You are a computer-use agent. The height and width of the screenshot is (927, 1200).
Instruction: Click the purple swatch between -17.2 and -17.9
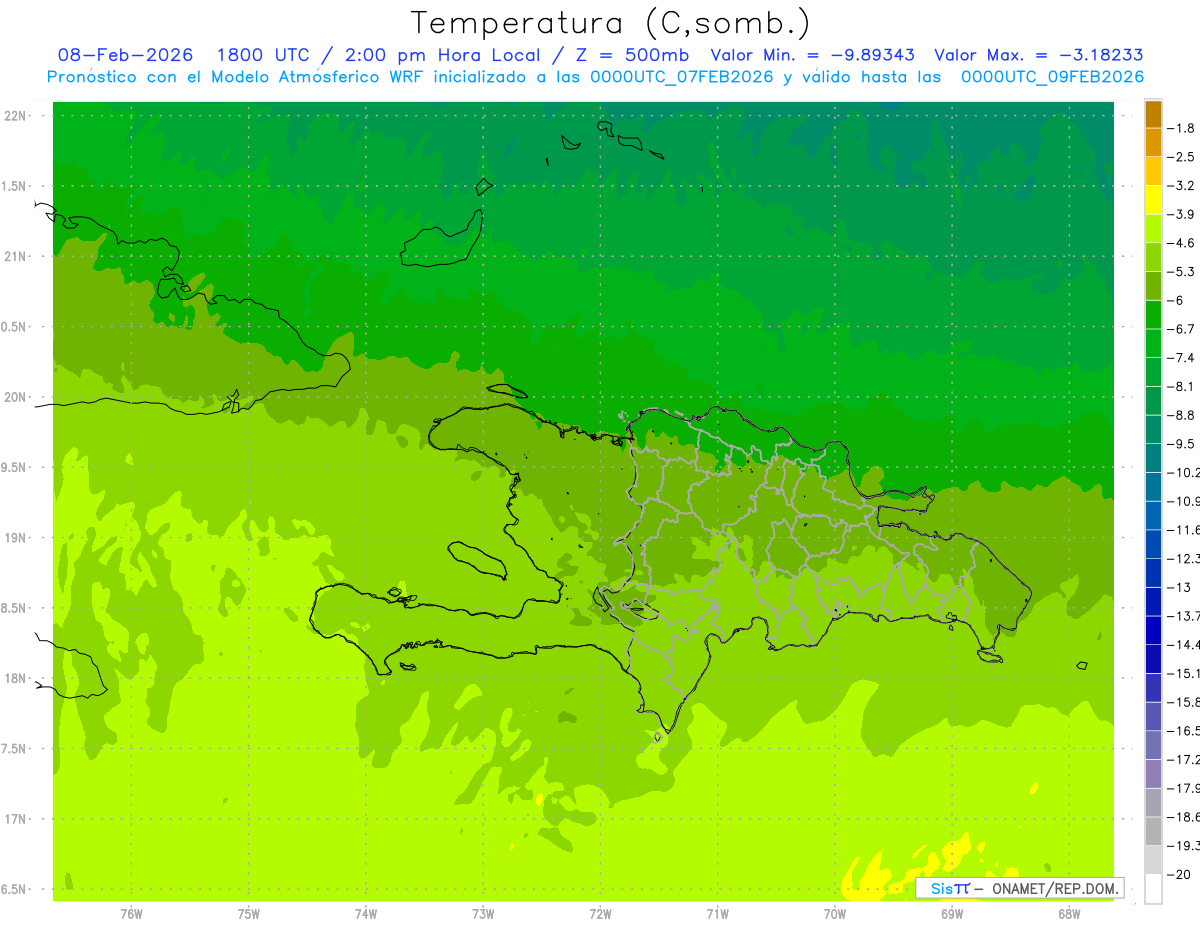click(1153, 774)
